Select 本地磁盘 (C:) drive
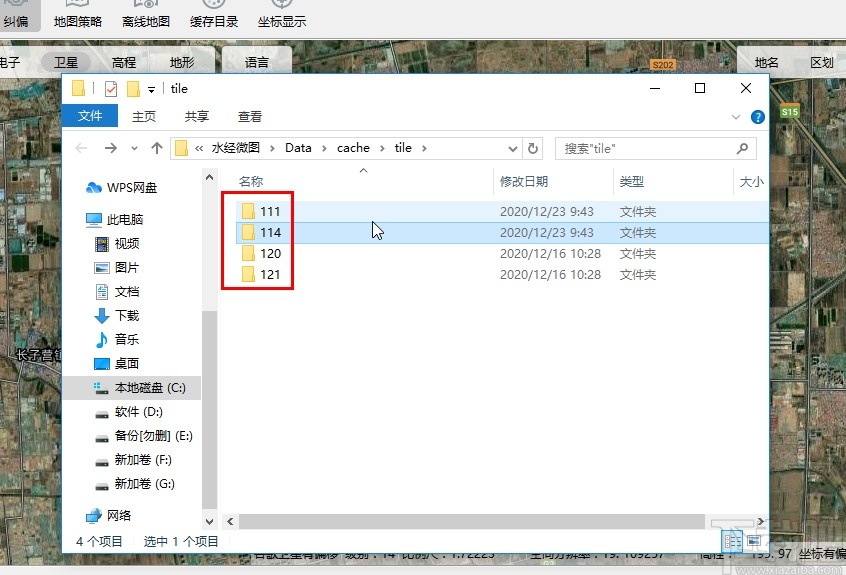Viewport: 846px width, 575px height. click(x=132, y=388)
